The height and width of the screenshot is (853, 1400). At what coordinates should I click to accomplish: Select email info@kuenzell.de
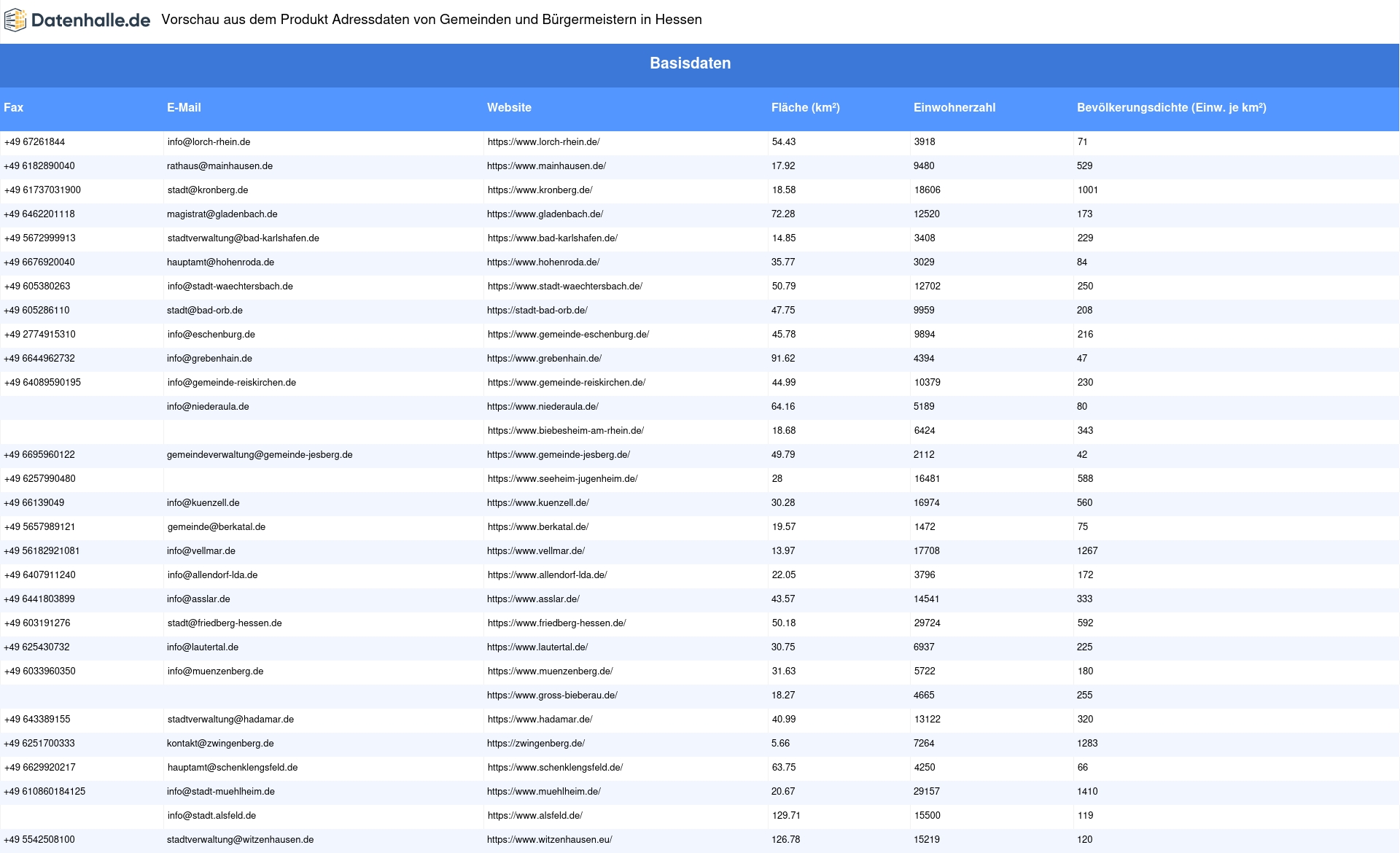(x=203, y=503)
